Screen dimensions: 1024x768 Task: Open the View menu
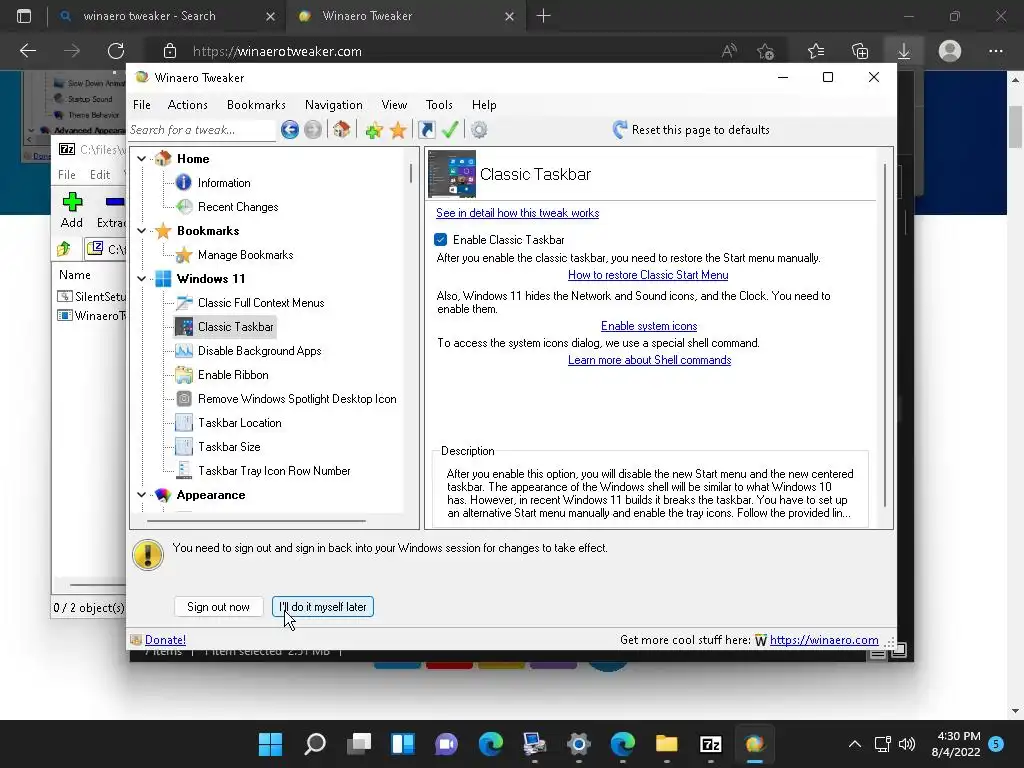(x=394, y=104)
